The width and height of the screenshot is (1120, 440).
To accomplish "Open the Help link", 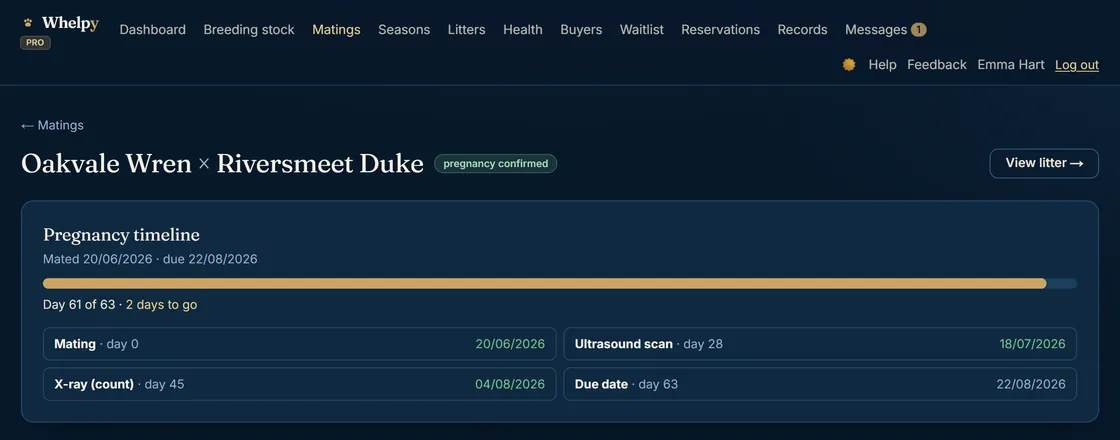I will (x=882, y=65).
